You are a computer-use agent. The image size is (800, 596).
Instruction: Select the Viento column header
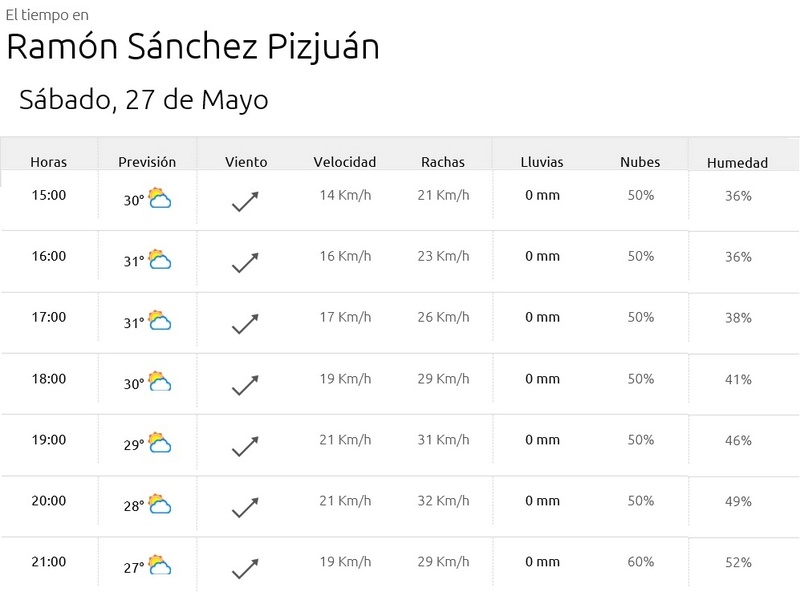pos(246,162)
